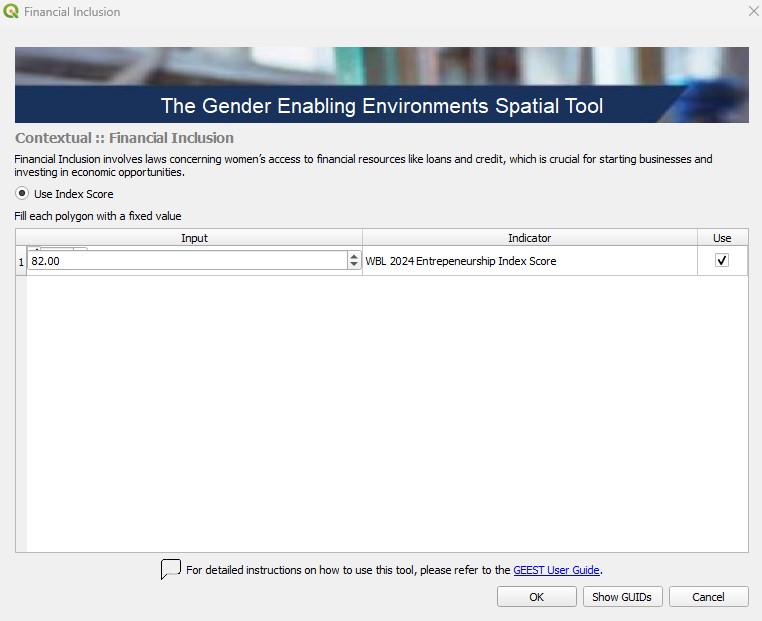Image resolution: width=762 pixels, height=621 pixels.
Task: Click the Fill each polygon with a fixed value label
Action: pyautogui.click(x=98, y=216)
